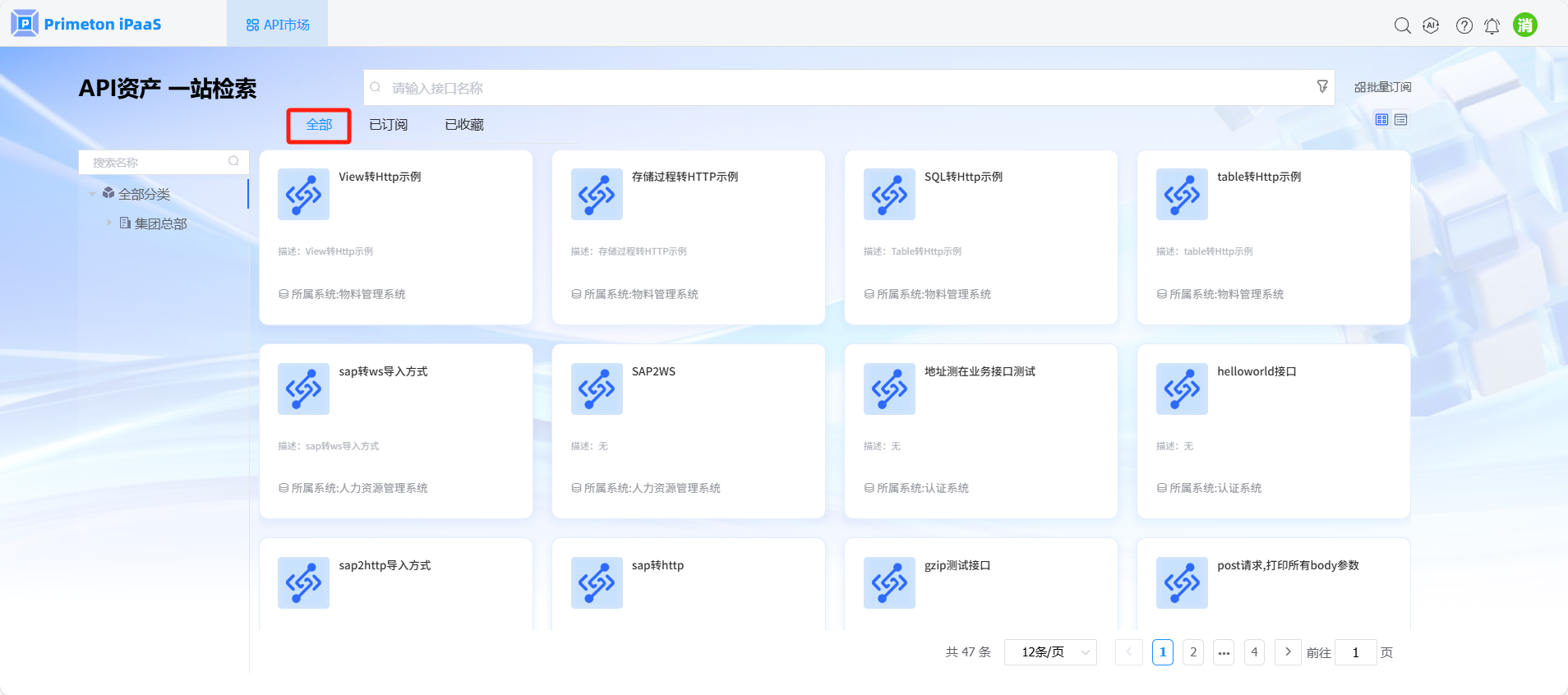Click the View转Http示例 API icon

pos(303,195)
